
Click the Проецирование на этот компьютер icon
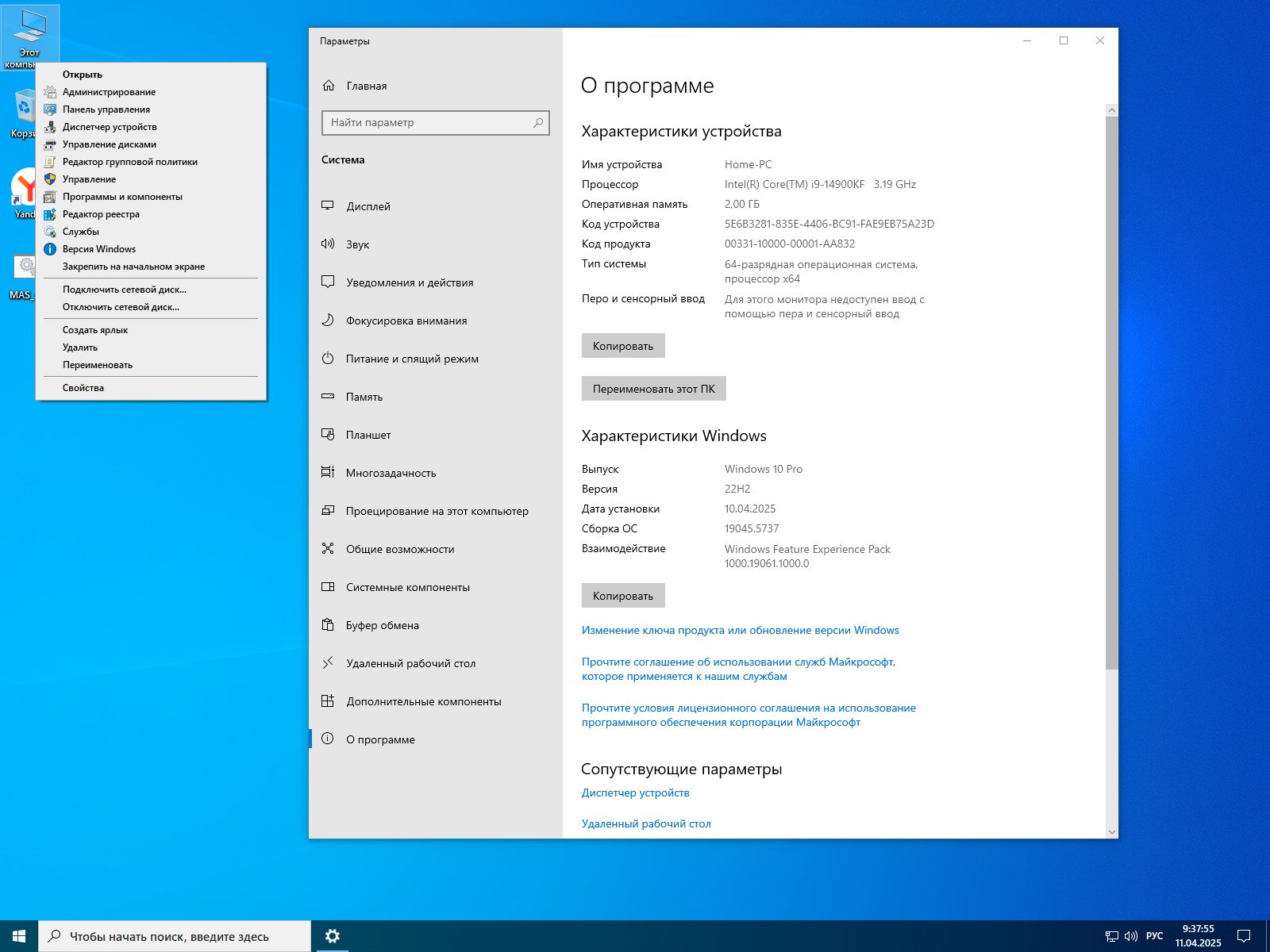tap(328, 510)
